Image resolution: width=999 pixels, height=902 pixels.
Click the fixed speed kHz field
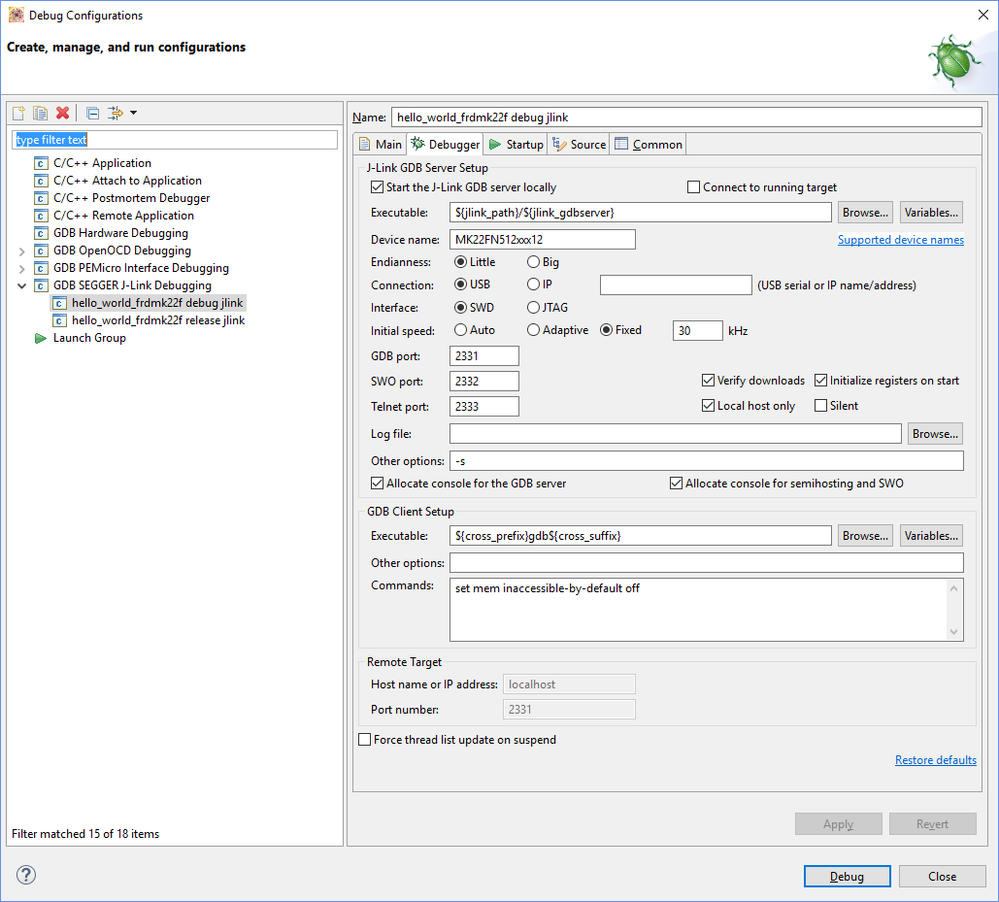pyautogui.click(x=698, y=331)
